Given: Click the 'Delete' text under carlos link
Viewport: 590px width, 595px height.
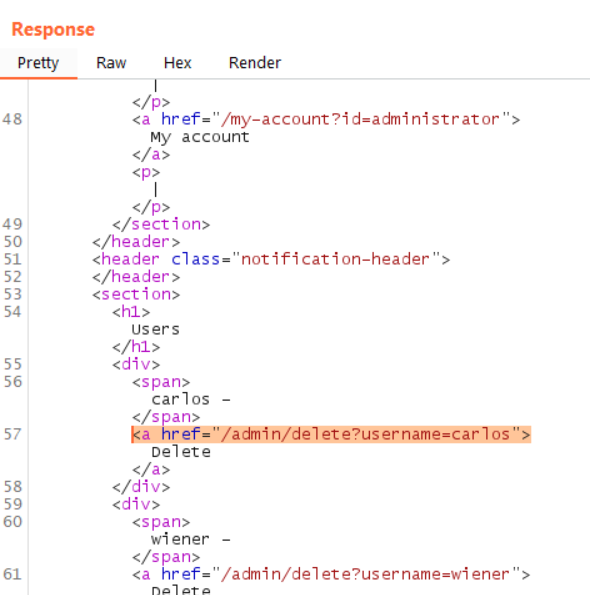Looking at the screenshot, I should coord(181,452).
